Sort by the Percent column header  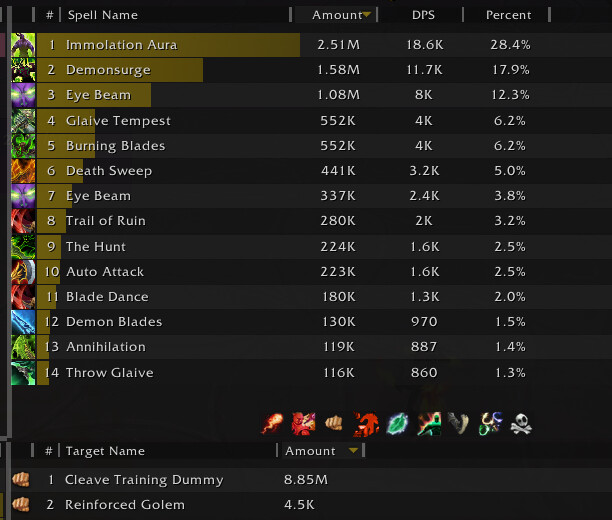pyautogui.click(x=508, y=15)
